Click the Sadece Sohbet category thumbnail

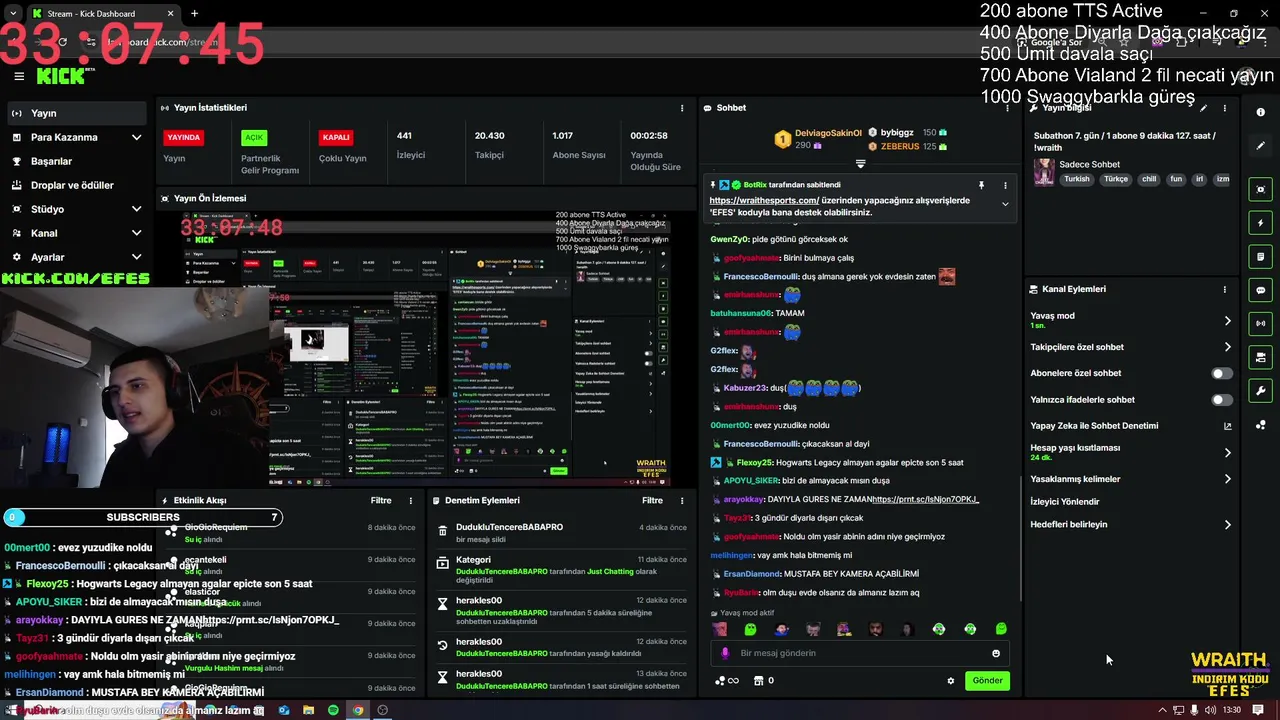tap(1044, 171)
